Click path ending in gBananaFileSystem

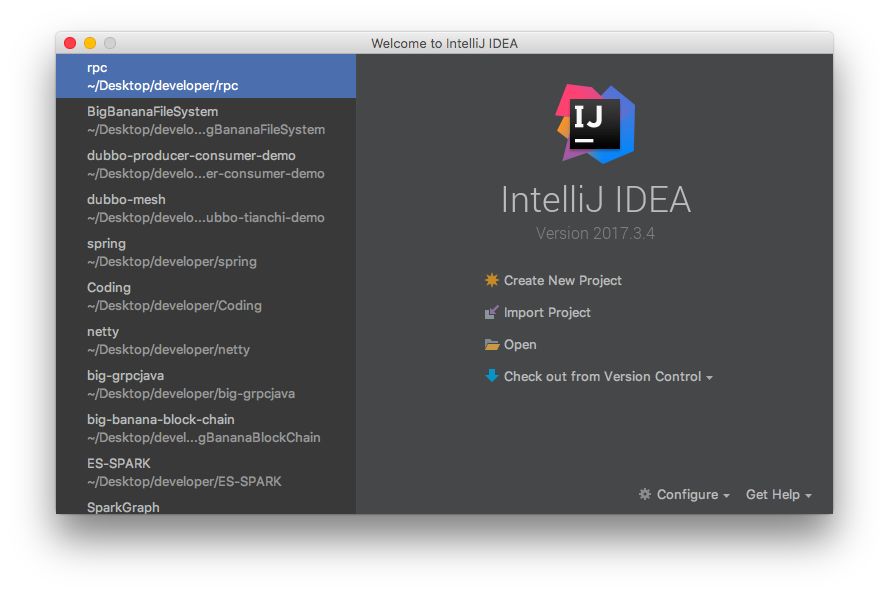[206, 130]
